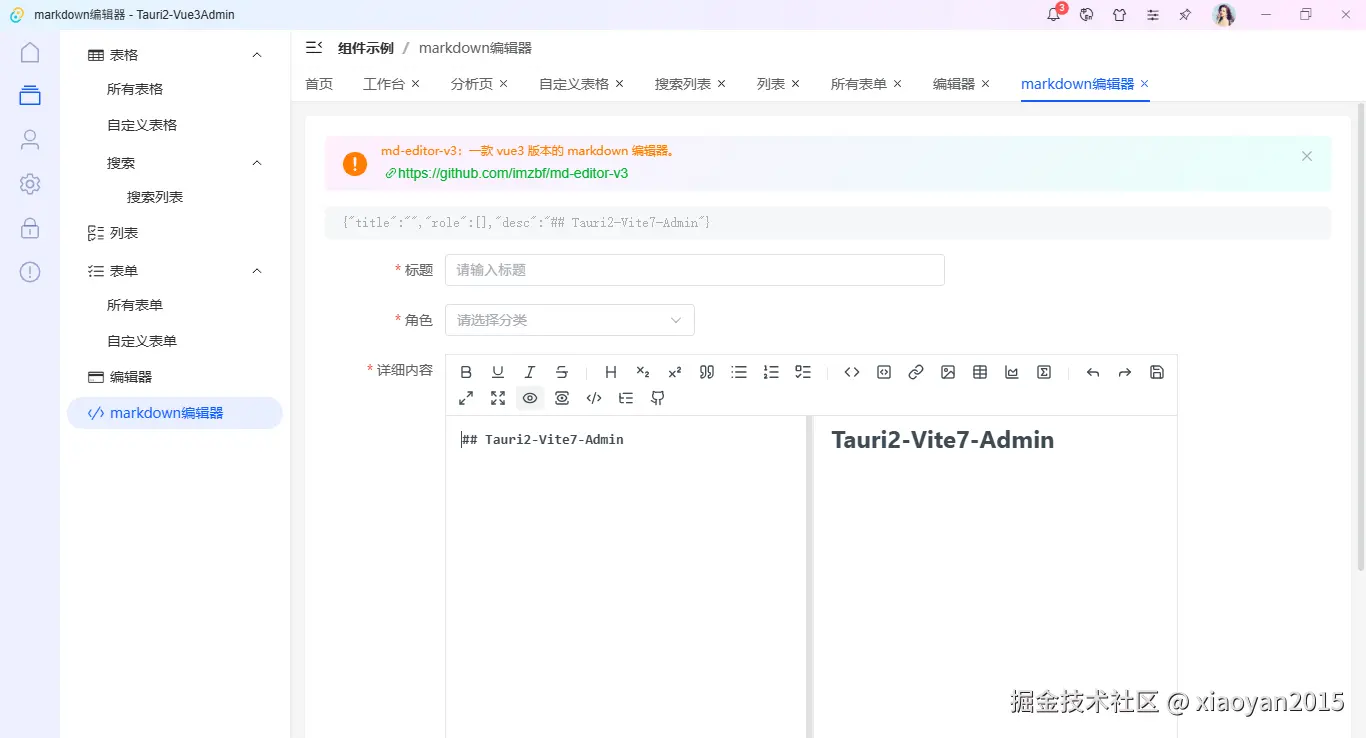The image size is (1366, 738).
Task: Click the 请输入标题 title input field
Action: pos(695,270)
